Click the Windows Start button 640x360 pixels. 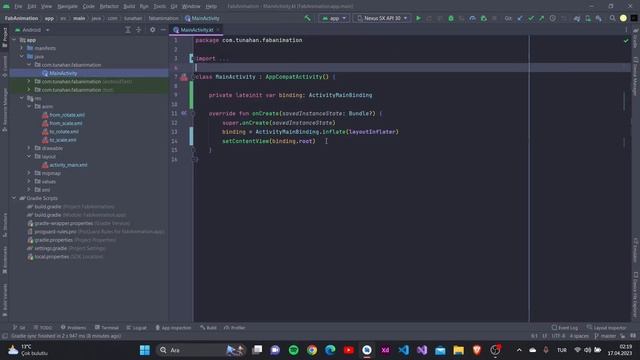coord(144,350)
